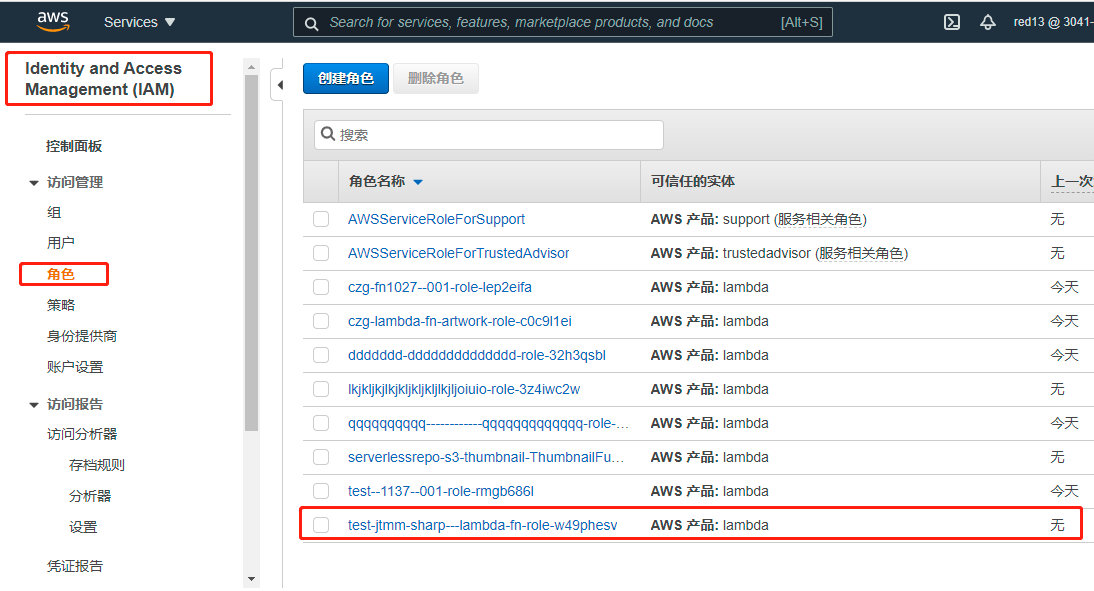
Task: Open the AWSServiceRoleForTrustedAdvisor role link
Action: click(x=458, y=253)
